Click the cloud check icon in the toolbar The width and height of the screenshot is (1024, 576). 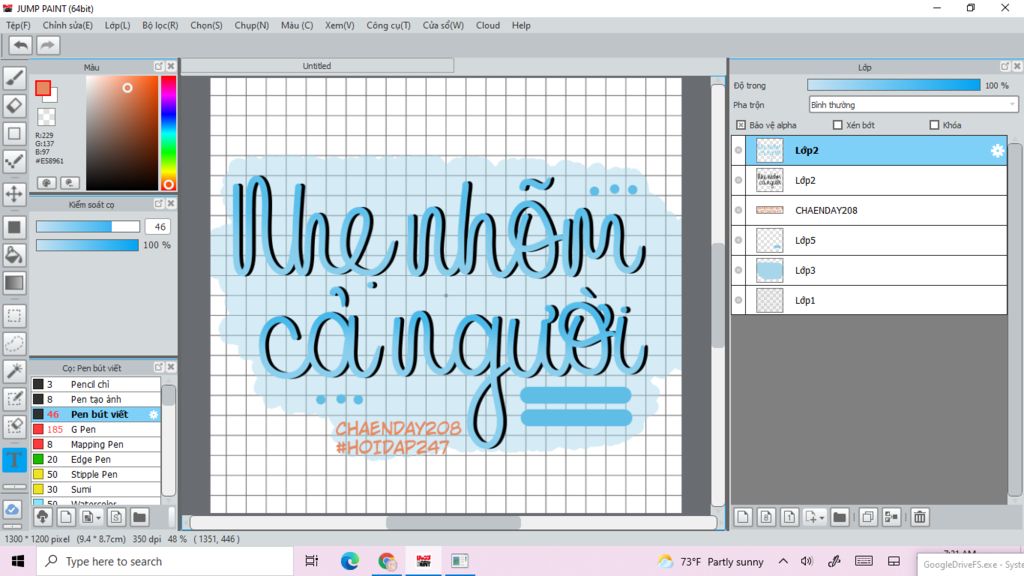[x=12, y=509]
